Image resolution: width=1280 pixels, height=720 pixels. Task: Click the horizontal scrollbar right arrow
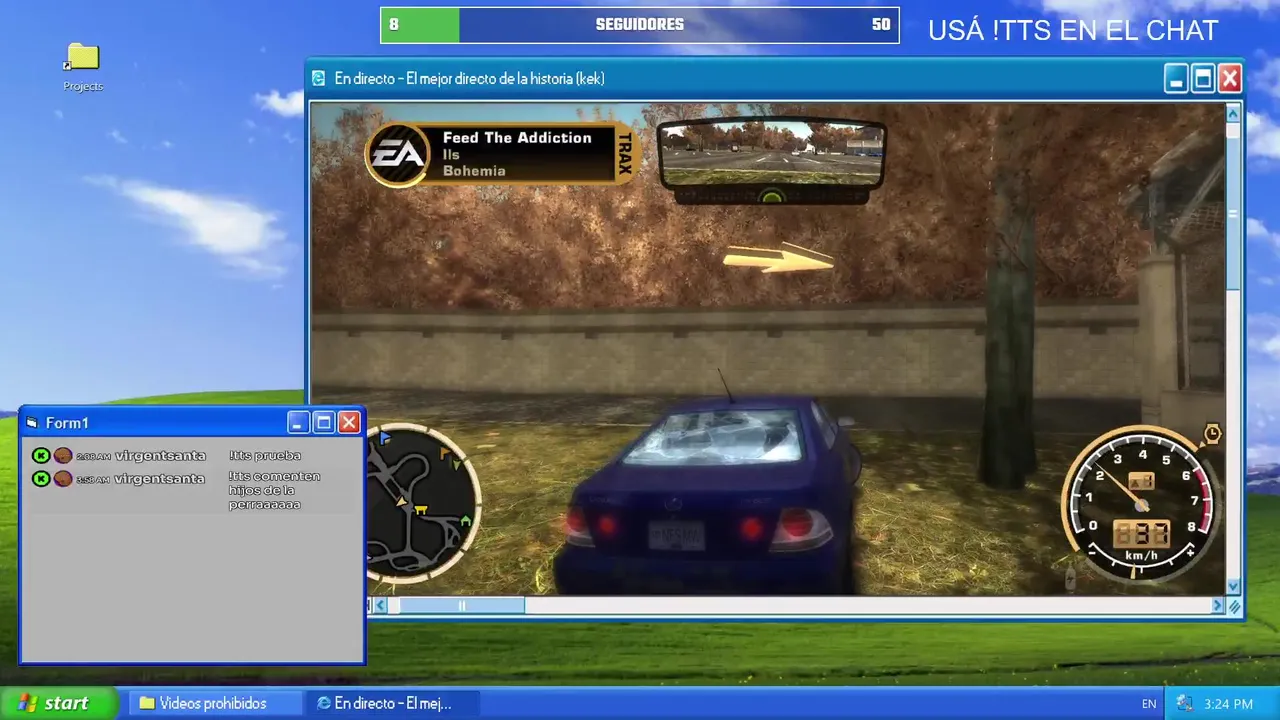(1218, 605)
